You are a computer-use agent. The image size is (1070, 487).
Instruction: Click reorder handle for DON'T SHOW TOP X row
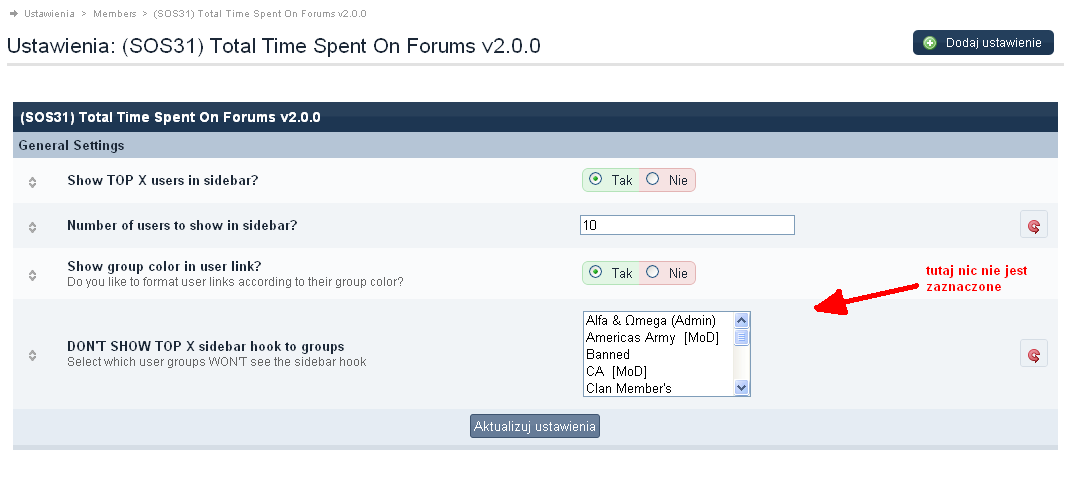pyautogui.click(x=32, y=354)
